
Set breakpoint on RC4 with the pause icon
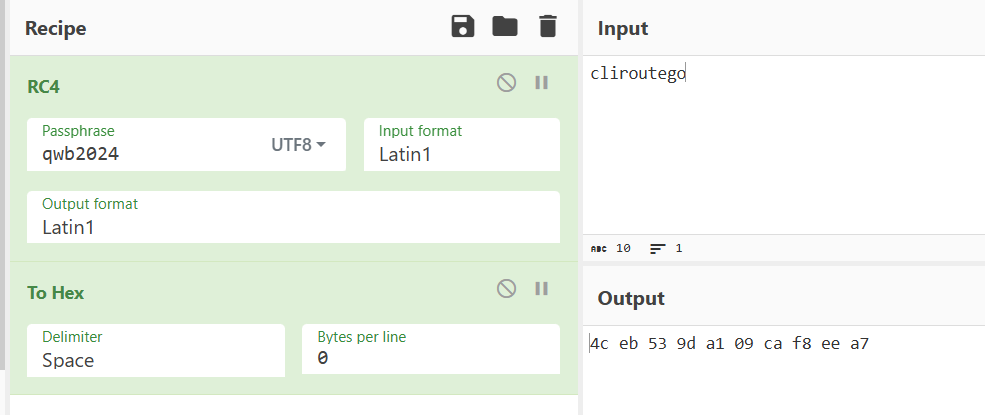pyautogui.click(x=542, y=83)
